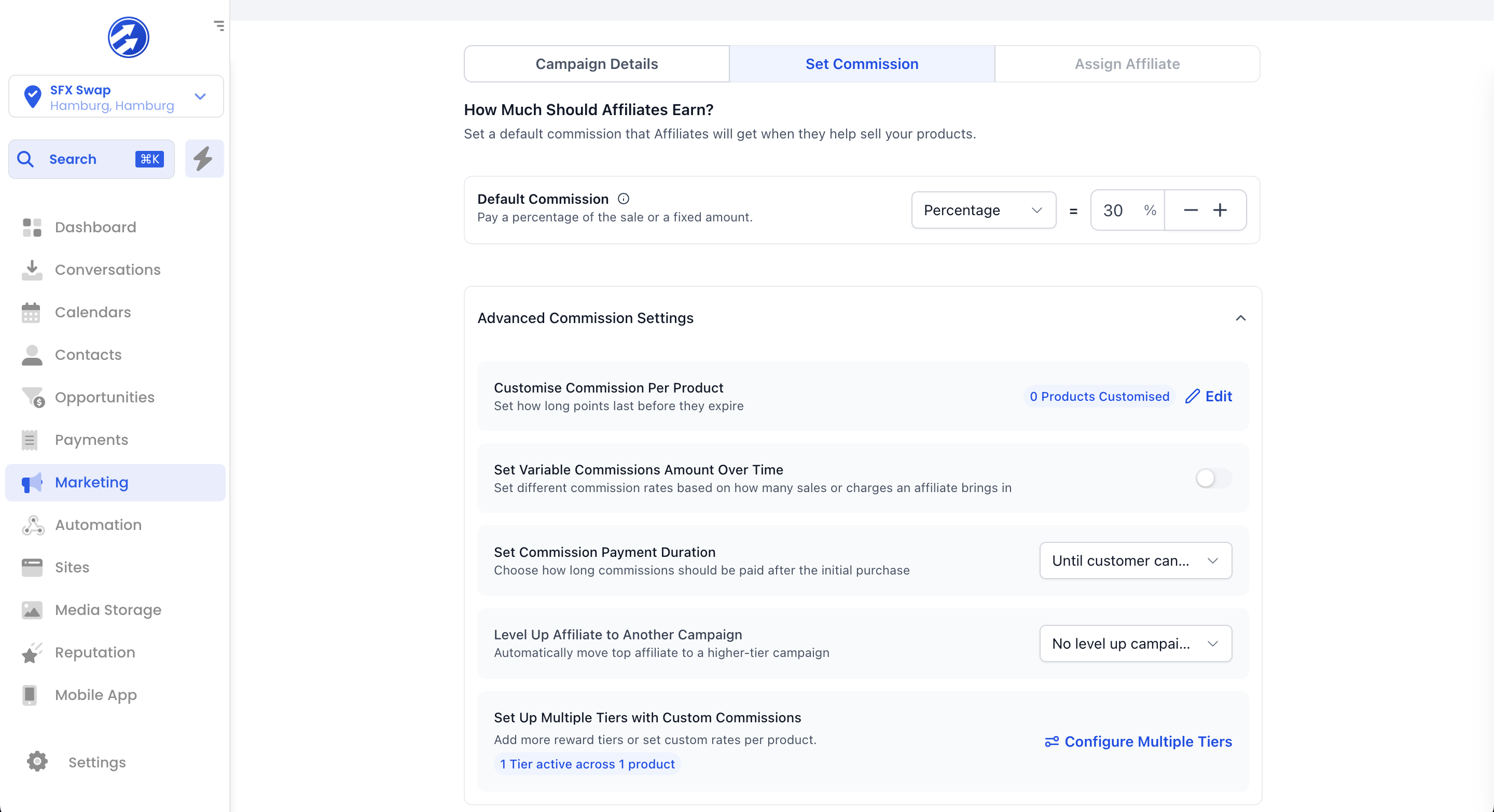Decrease commission with minus stepper
Image resolution: width=1494 pixels, height=812 pixels.
click(x=1190, y=210)
